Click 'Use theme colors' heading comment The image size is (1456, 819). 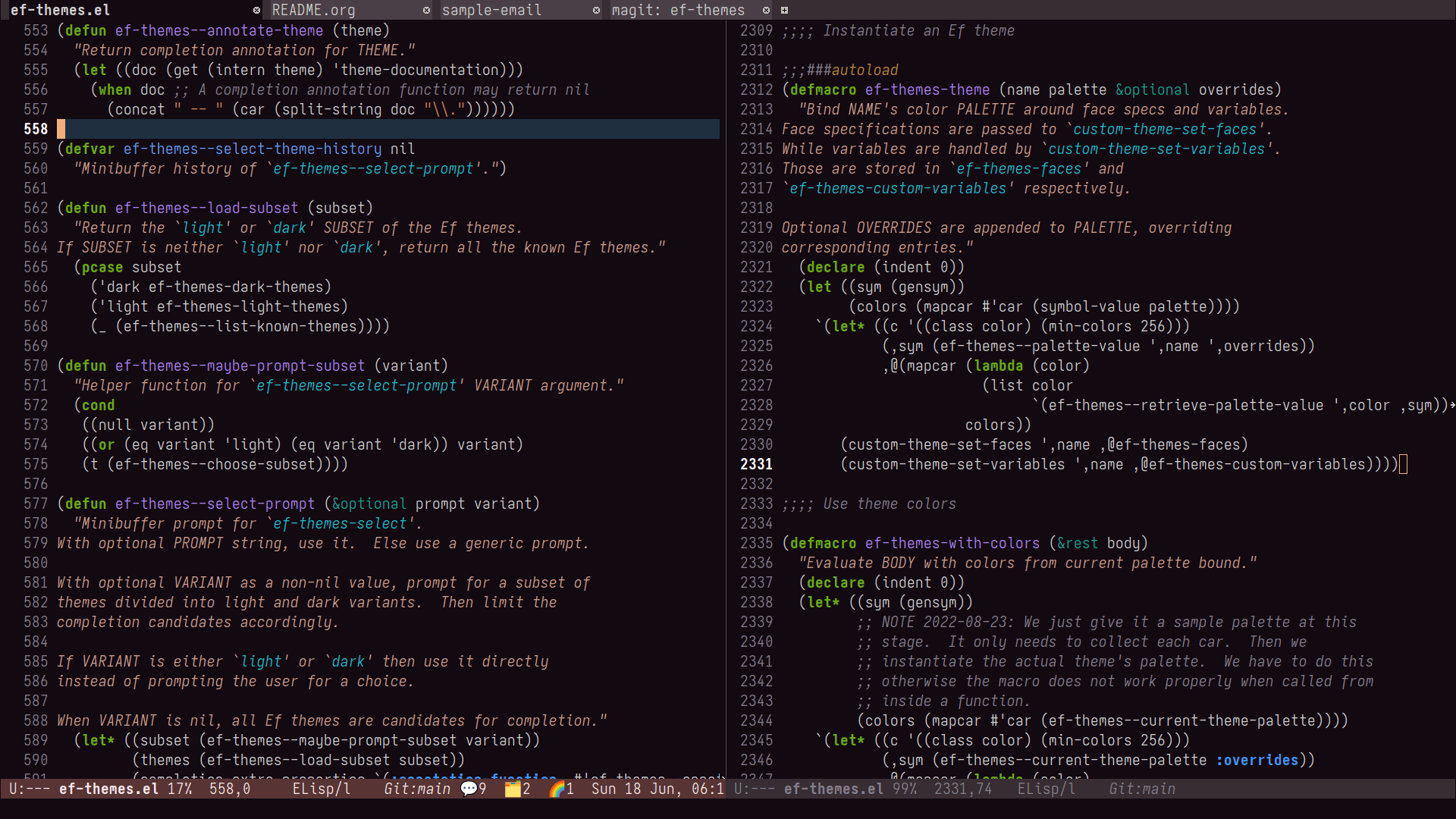pyautogui.click(x=868, y=504)
